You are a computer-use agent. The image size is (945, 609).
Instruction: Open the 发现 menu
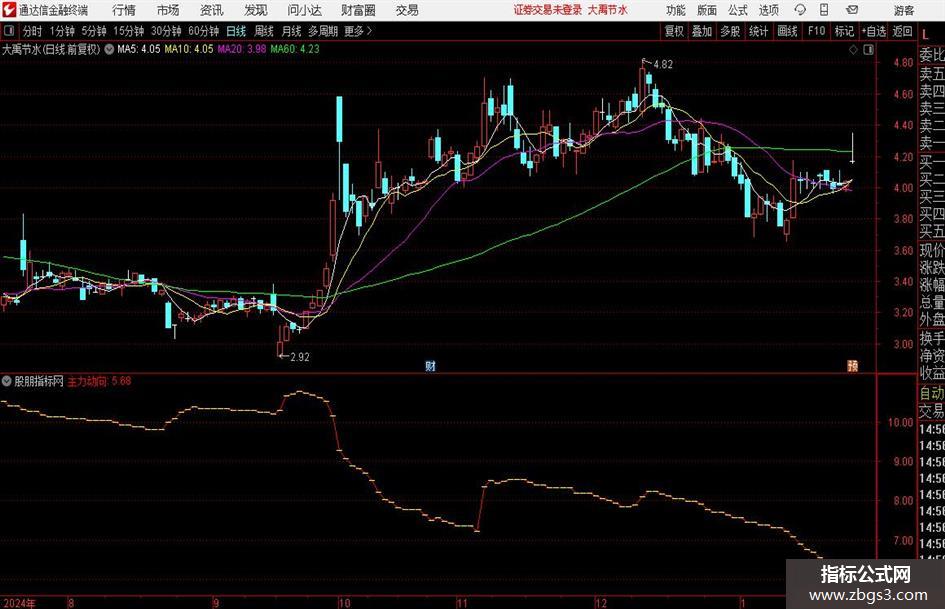click(x=256, y=10)
